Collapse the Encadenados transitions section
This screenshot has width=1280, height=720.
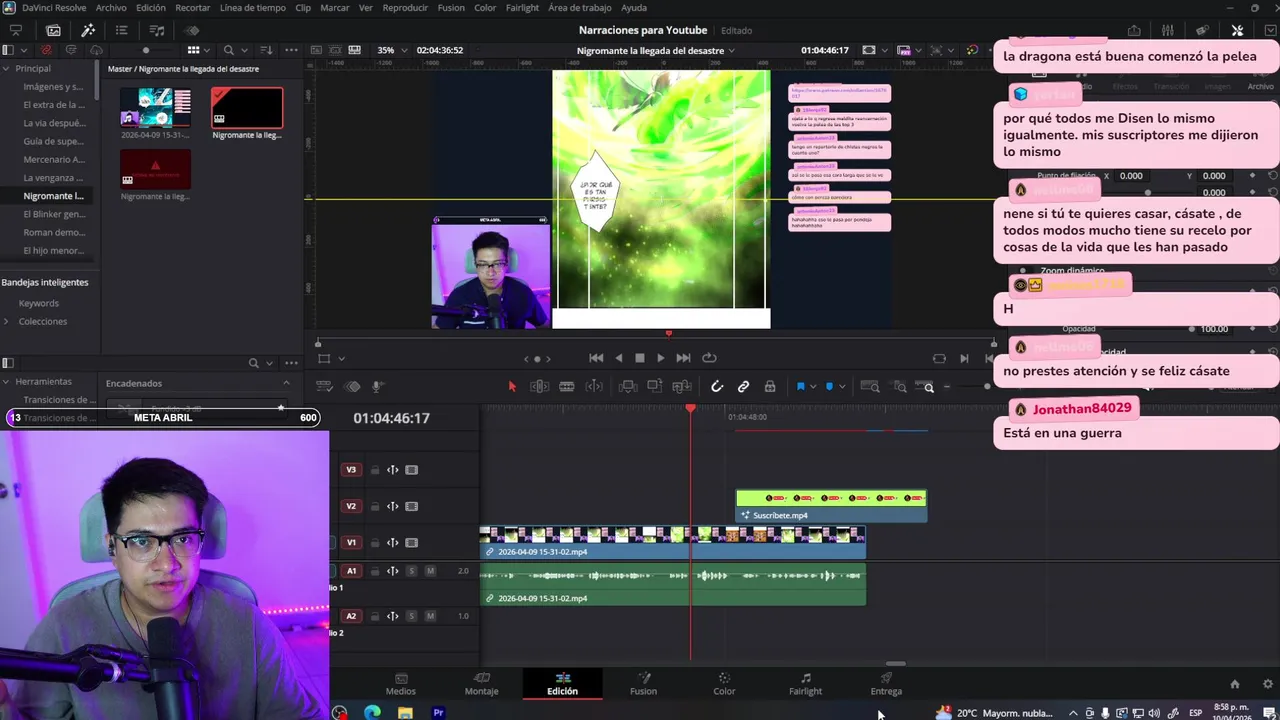[x=286, y=383]
